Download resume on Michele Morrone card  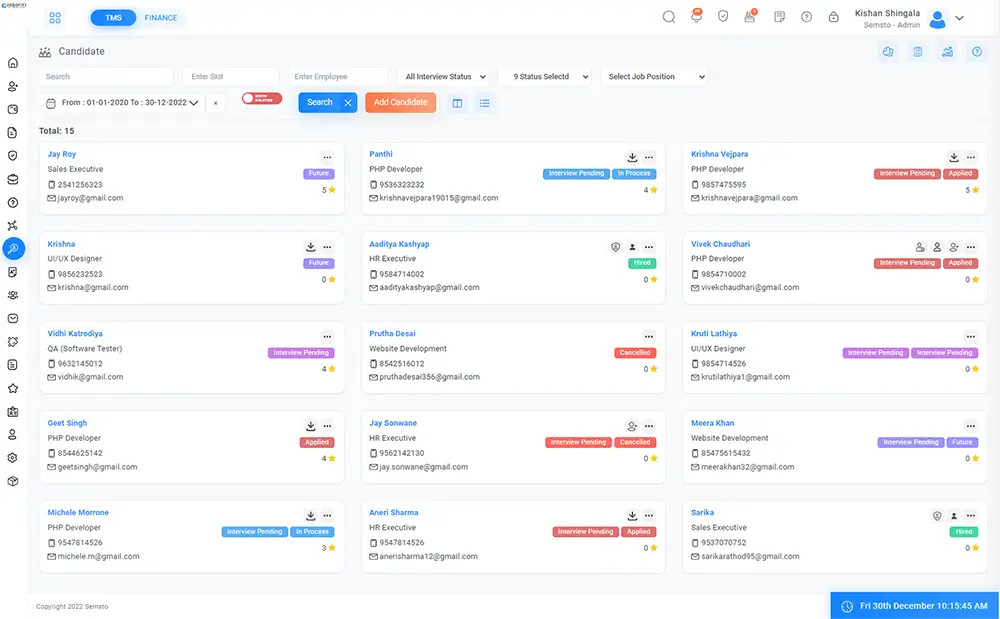click(311, 515)
